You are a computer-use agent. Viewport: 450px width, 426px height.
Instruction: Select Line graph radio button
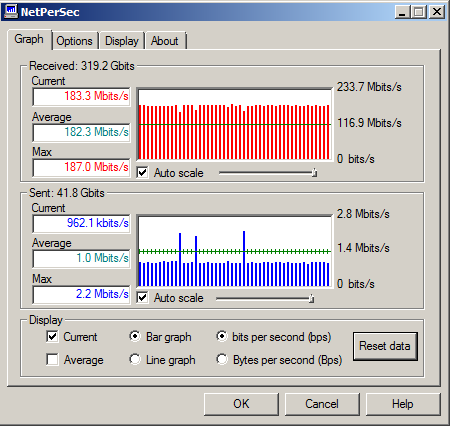pos(135,359)
